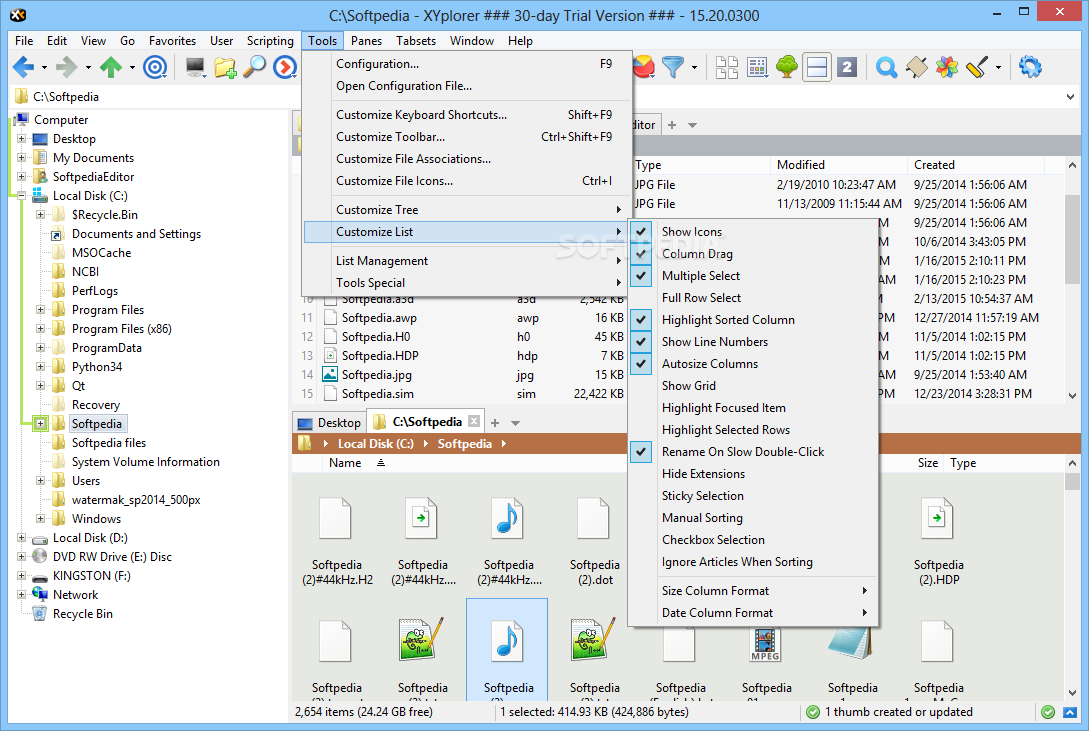The height and width of the screenshot is (731, 1089).
Task: Expand the Local Disk (D:) tree node
Action: click(x=22, y=537)
